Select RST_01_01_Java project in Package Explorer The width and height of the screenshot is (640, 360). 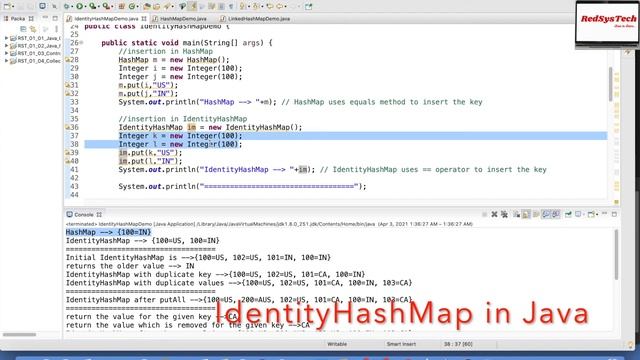(35, 38)
